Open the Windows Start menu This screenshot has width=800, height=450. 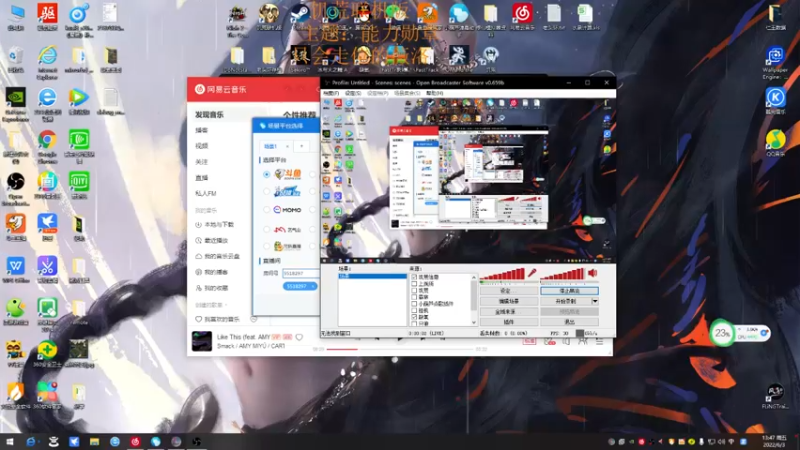point(10,441)
